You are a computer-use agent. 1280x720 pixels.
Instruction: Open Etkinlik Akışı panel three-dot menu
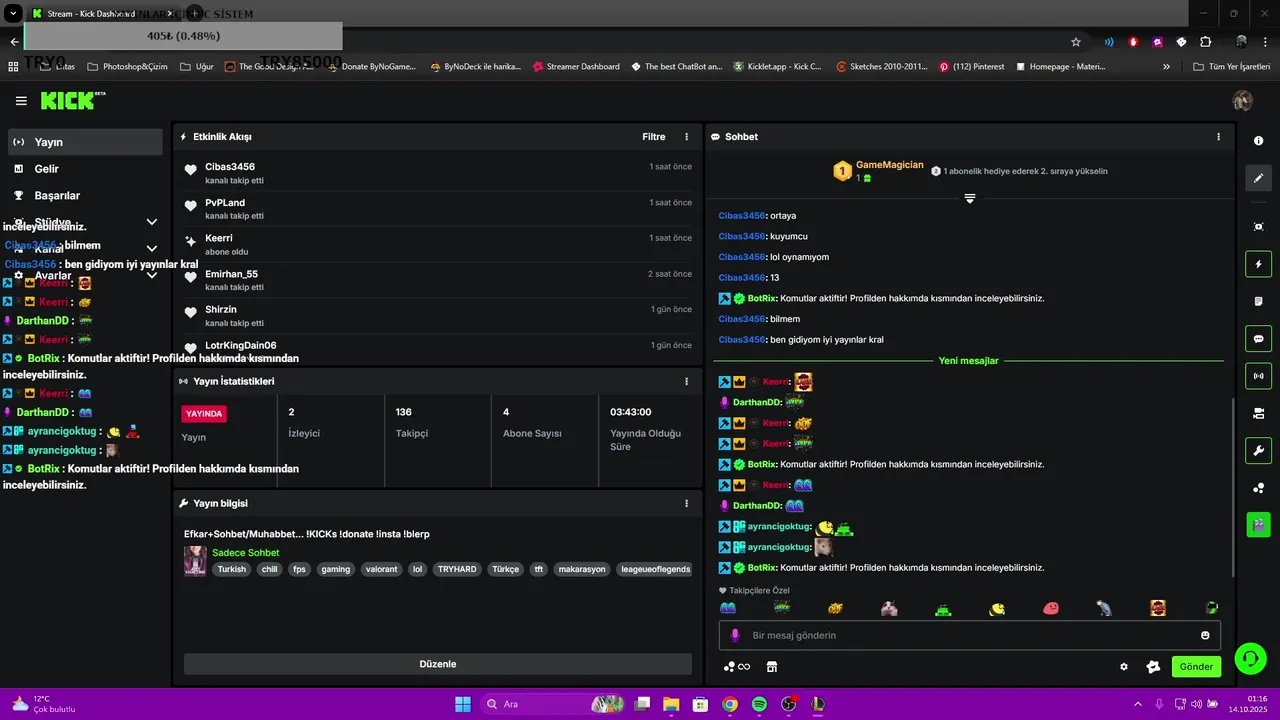(x=686, y=137)
